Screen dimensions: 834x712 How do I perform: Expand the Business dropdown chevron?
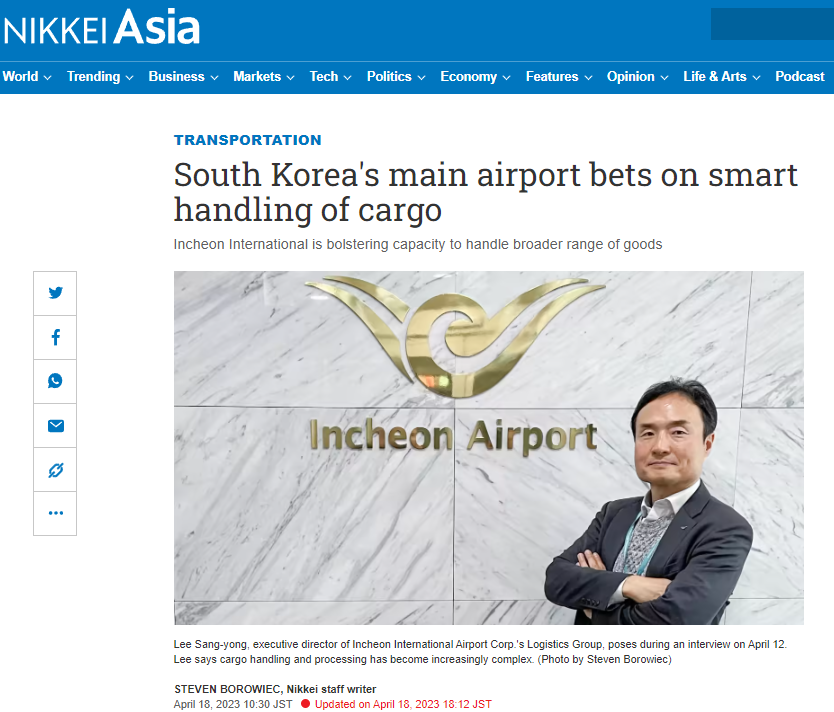[214, 78]
